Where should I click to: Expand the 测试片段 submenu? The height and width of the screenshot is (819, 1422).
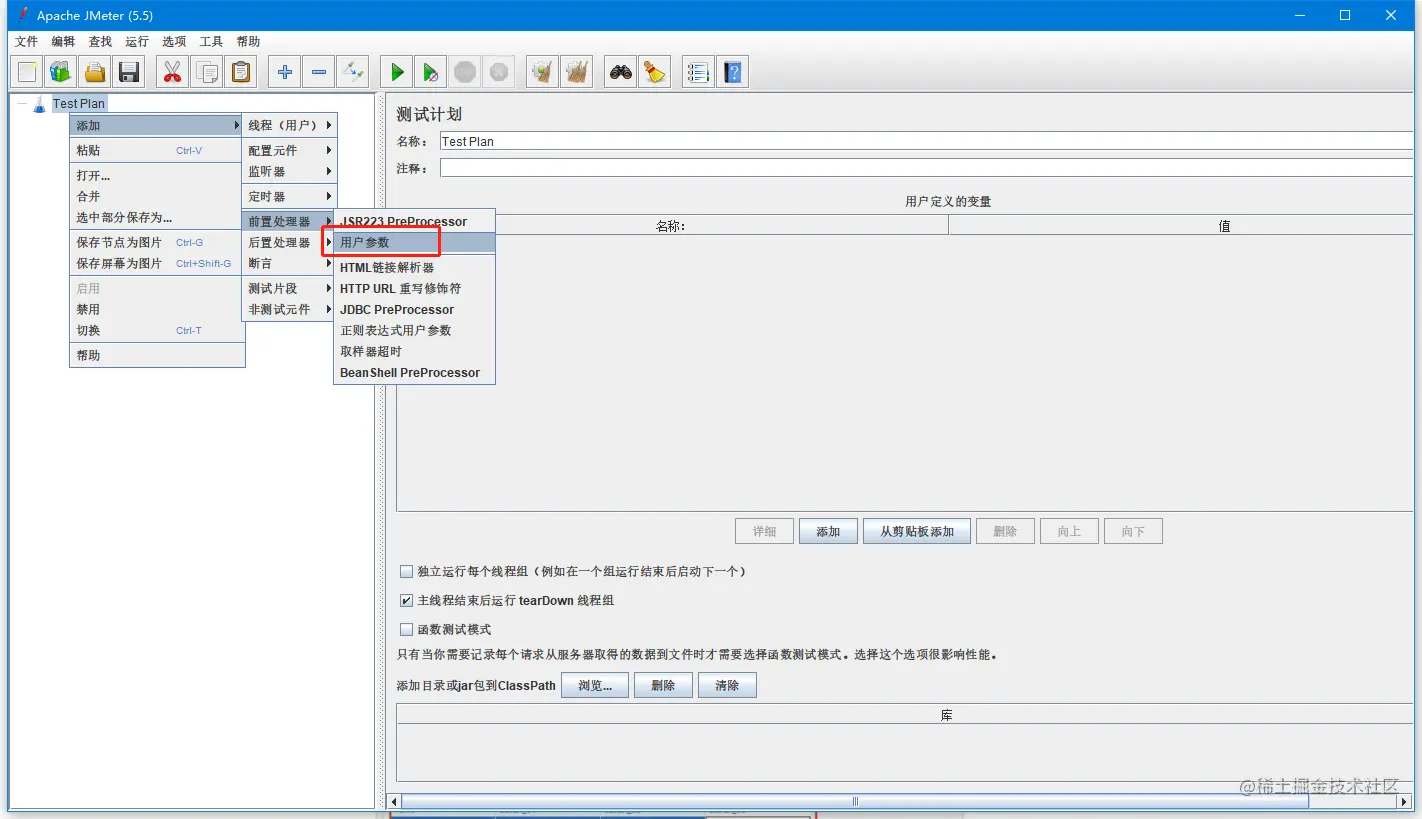pyautogui.click(x=289, y=288)
